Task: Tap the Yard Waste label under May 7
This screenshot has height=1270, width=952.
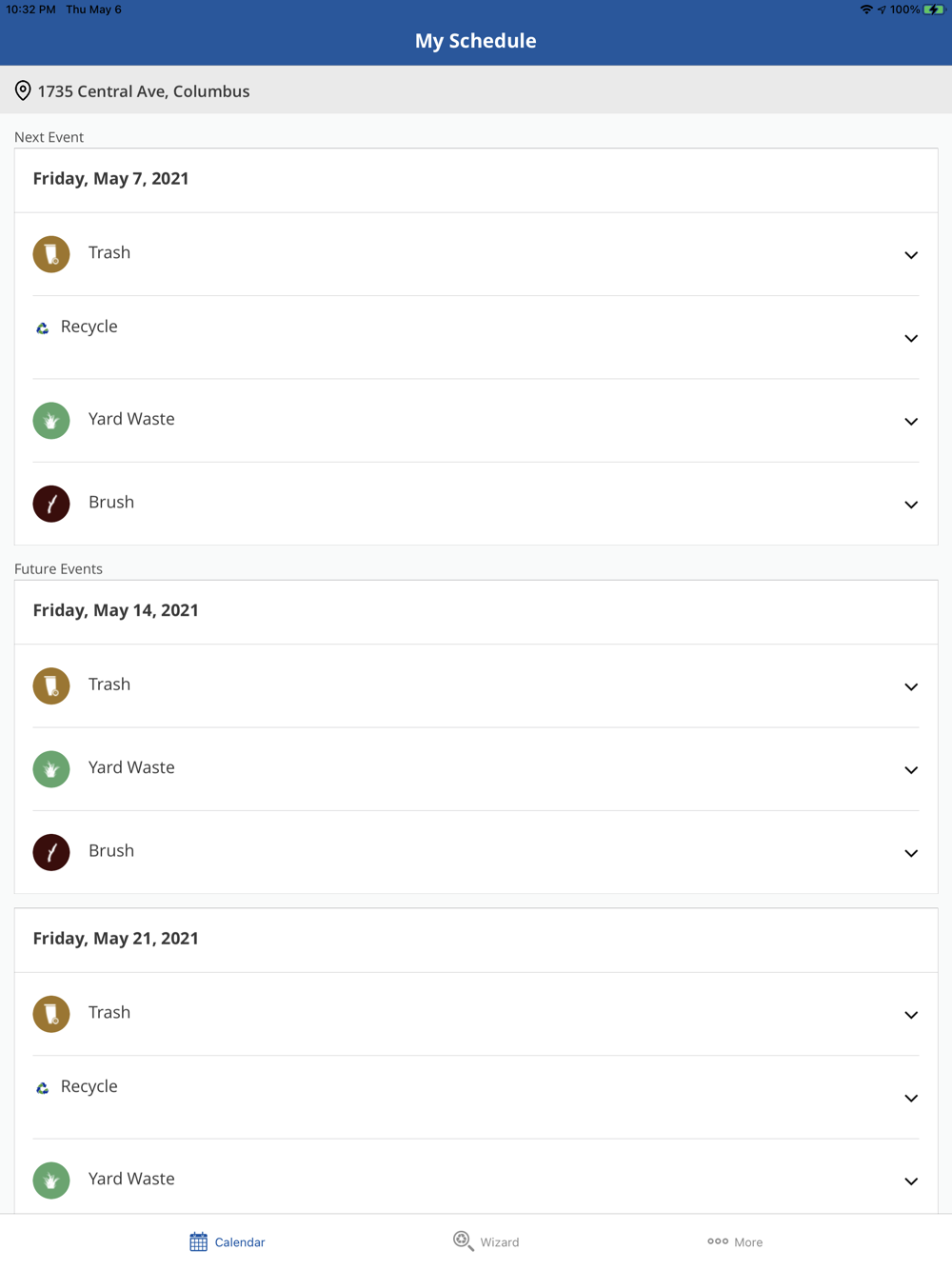Action: coord(131,419)
